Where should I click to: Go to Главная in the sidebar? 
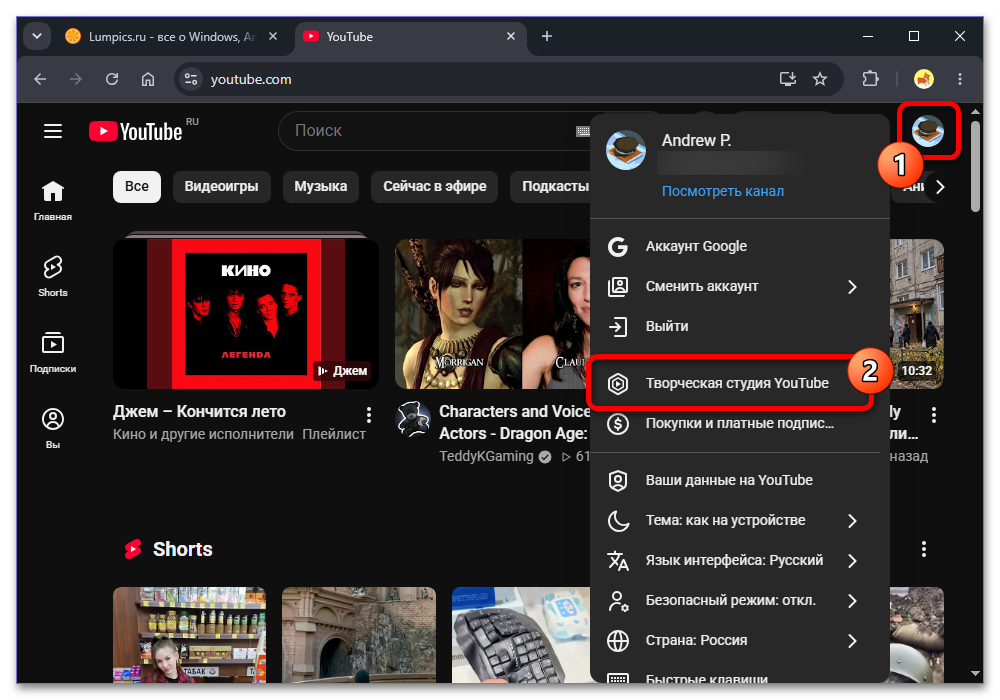click(x=53, y=201)
